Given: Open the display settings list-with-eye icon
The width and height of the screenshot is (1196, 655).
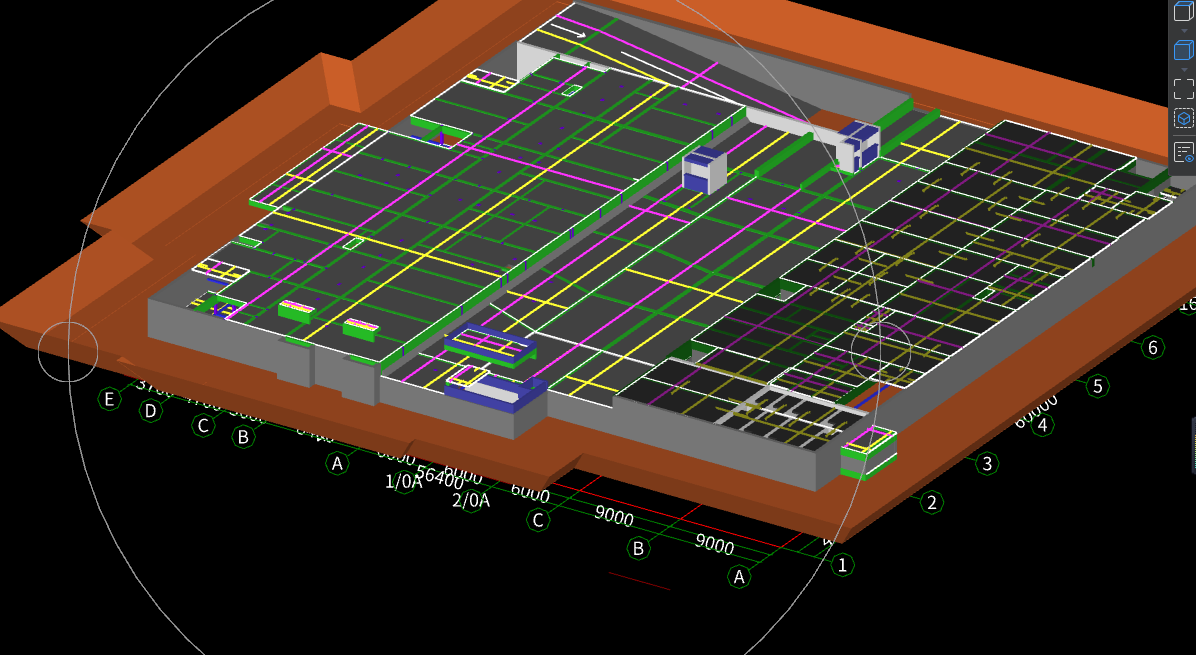Looking at the screenshot, I should point(1183,152).
